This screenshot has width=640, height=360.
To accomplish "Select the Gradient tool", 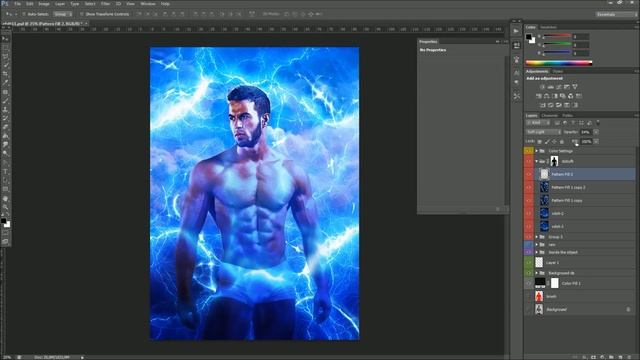I will point(5,136).
